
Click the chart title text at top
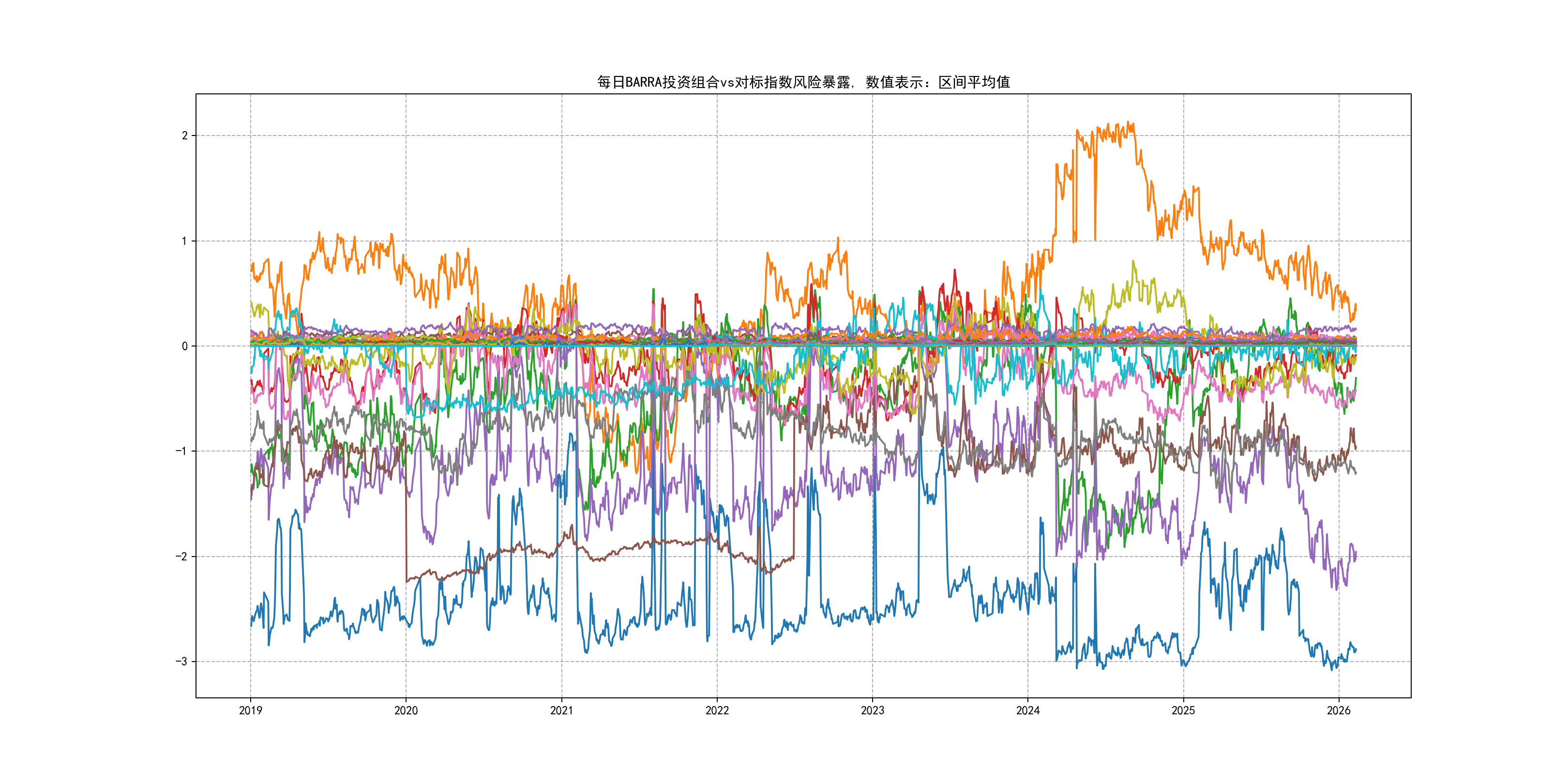pos(803,82)
